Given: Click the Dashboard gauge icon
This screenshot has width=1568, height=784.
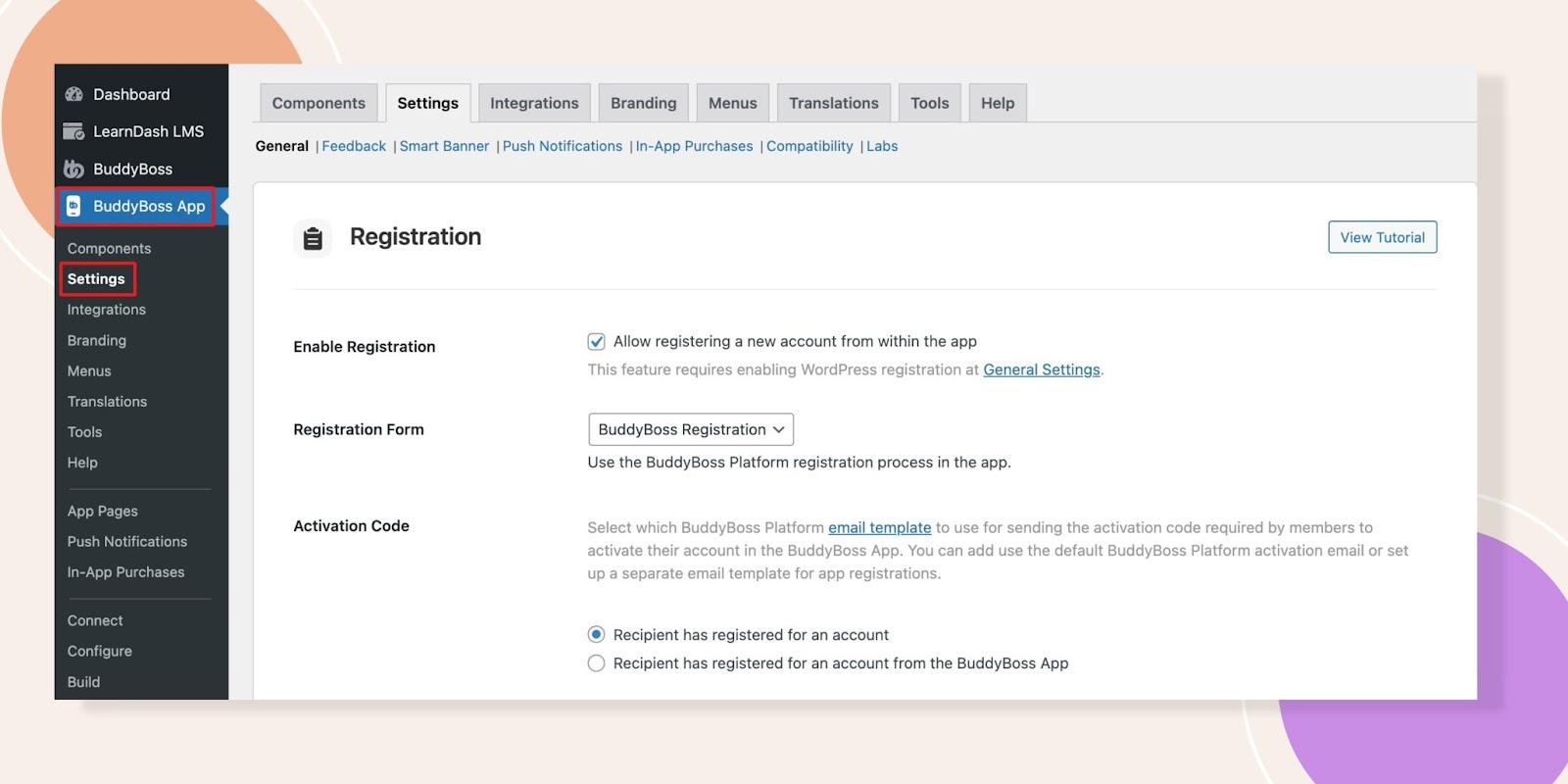Looking at the screenshot, I should [x=73, y=94].
